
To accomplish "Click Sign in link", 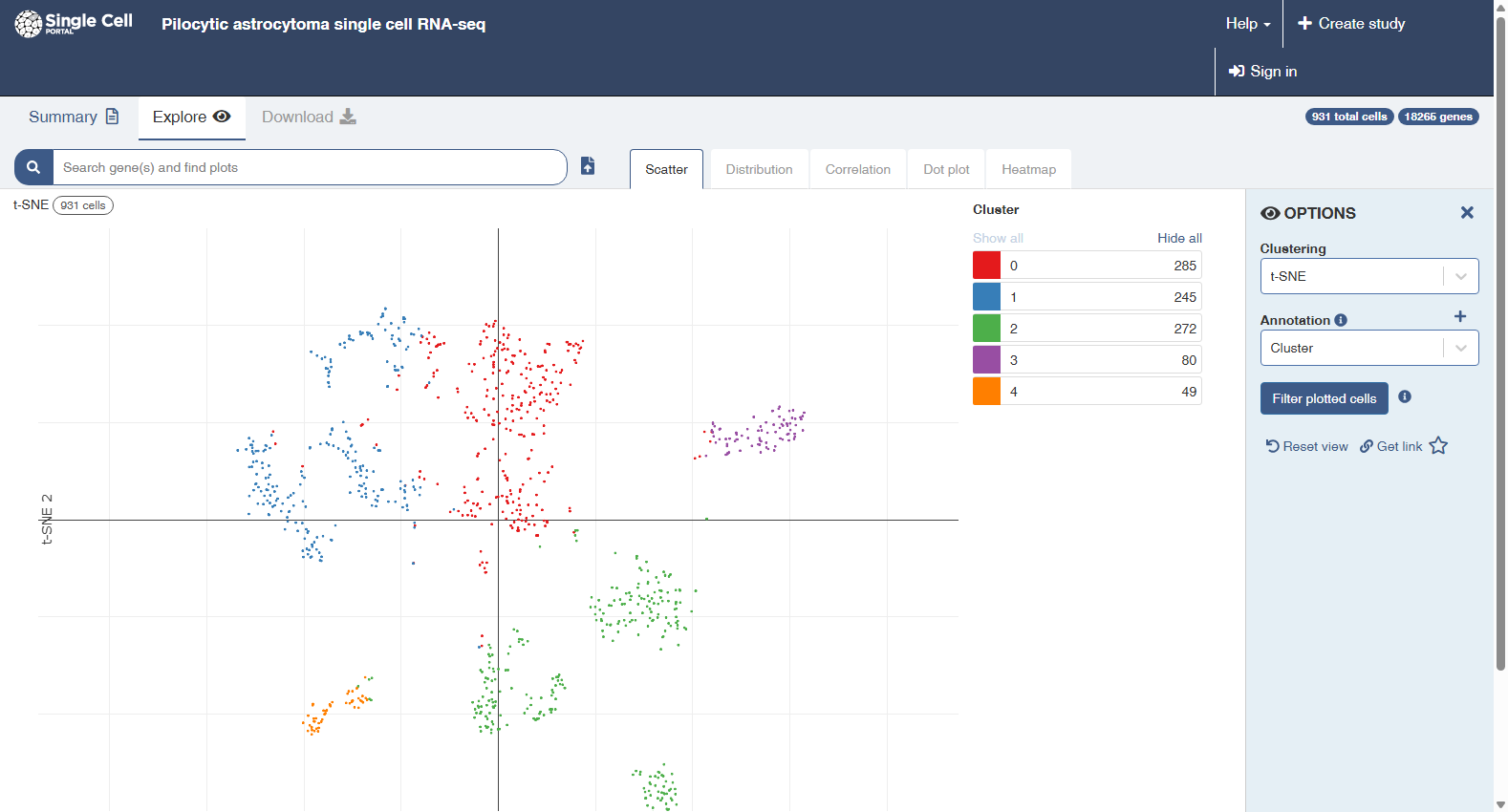I will 1262,72.
